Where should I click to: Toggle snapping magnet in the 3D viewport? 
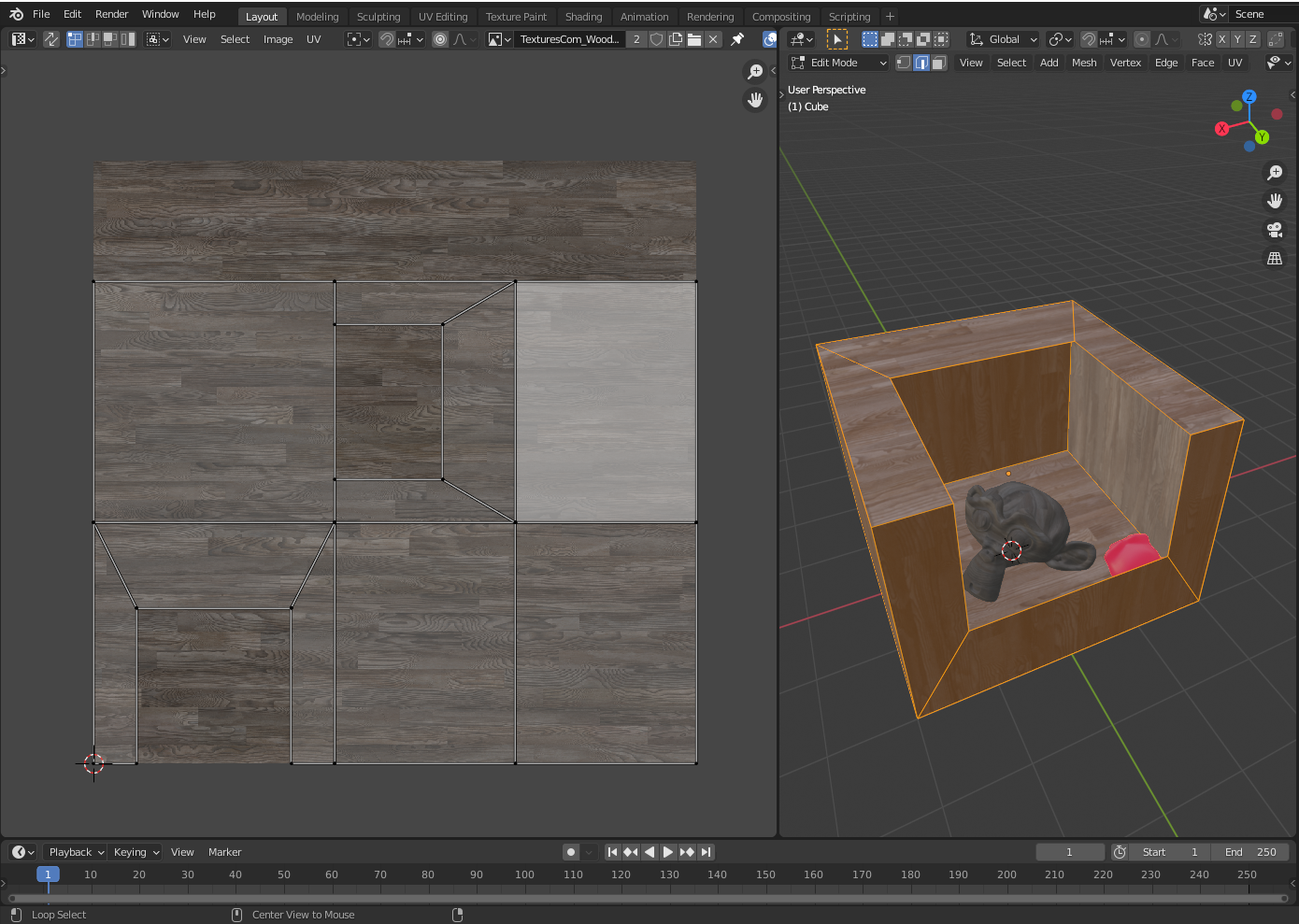1089,39
